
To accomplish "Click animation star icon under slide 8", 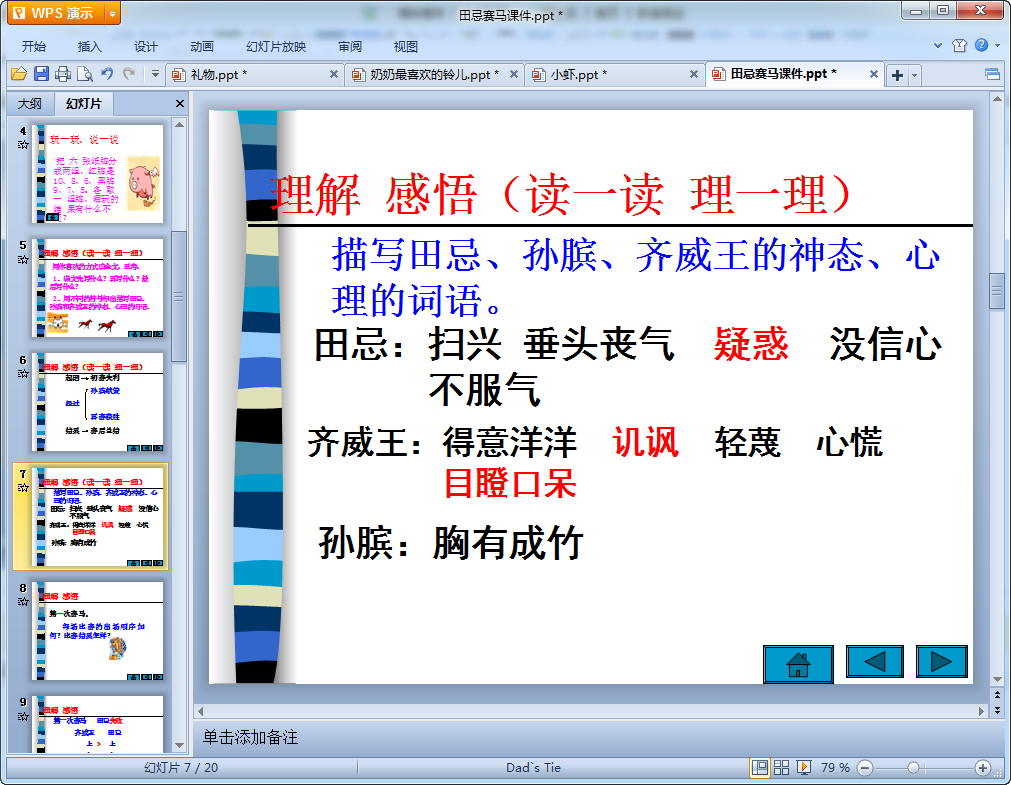I will 23,602.
